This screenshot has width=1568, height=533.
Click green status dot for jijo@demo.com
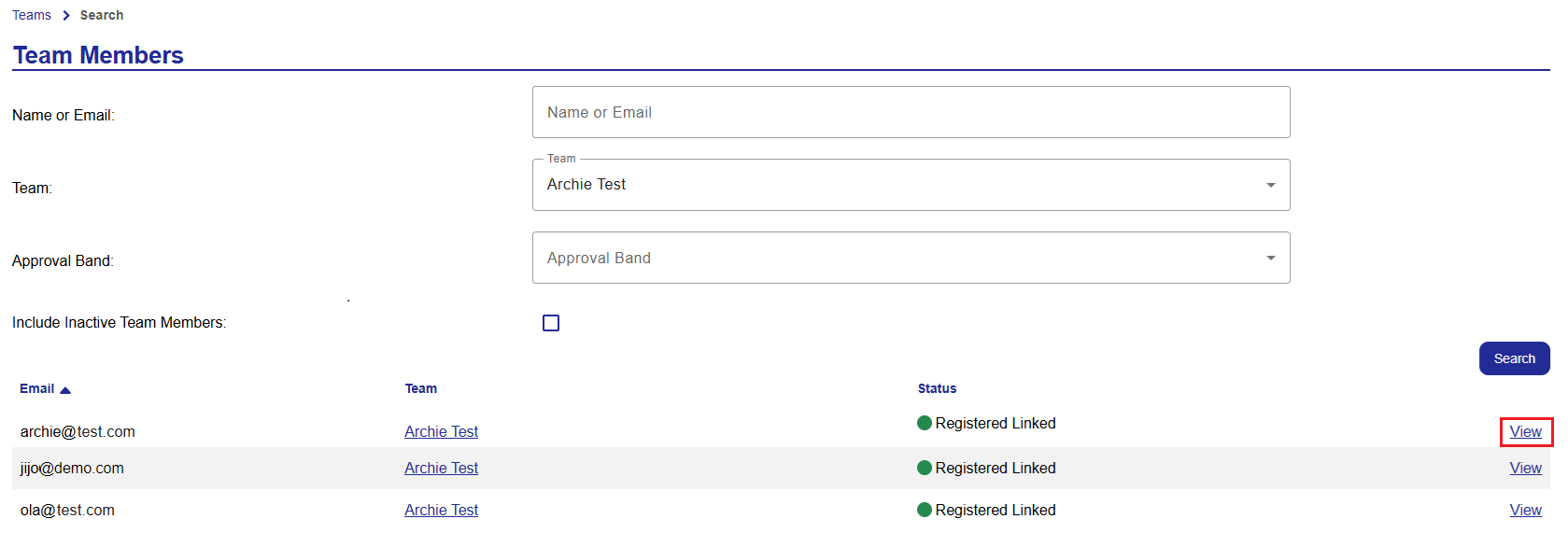(x=925, y=468)
